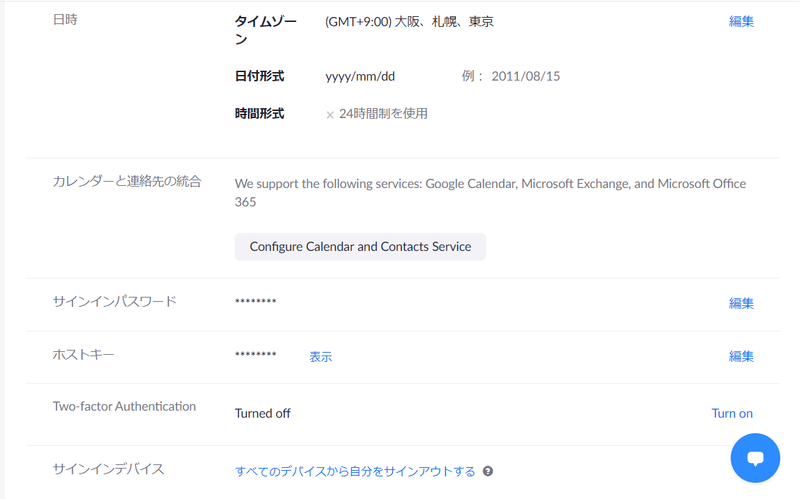Viewport: 800px width, 499px height.
Task: Click the 時間形式 label
Action: 259,113
